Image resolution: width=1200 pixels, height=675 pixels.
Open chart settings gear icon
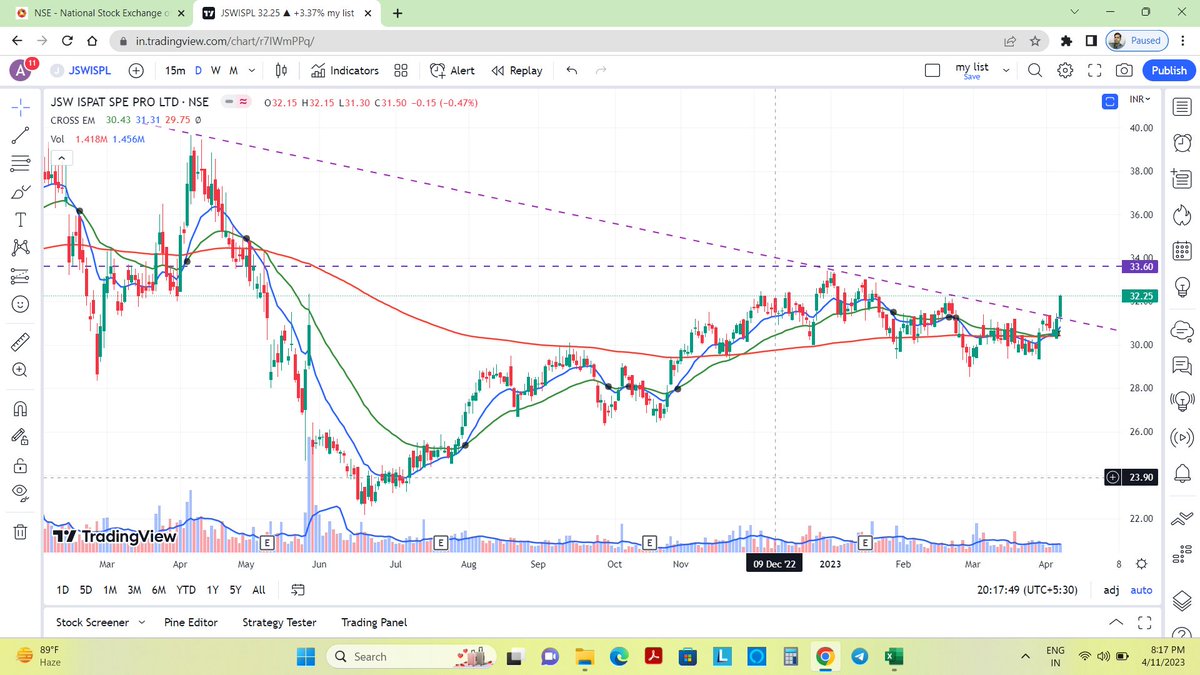click(1065, 70)
